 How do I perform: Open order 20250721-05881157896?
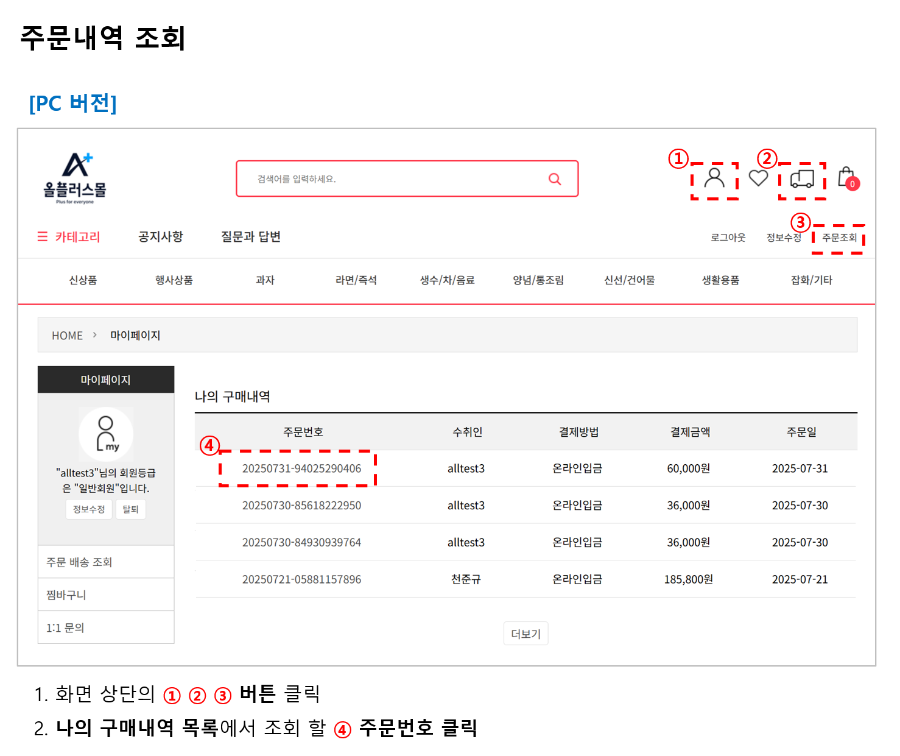pyautogui.click(x=301, y=579)
